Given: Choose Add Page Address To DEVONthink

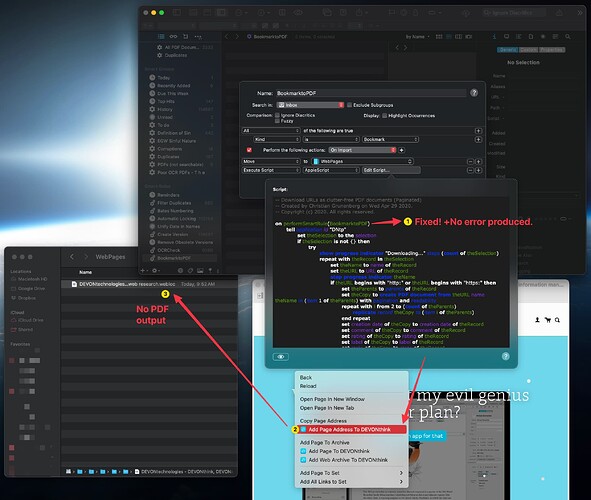Looking at the screenshot, I should (x=351, y=430).
